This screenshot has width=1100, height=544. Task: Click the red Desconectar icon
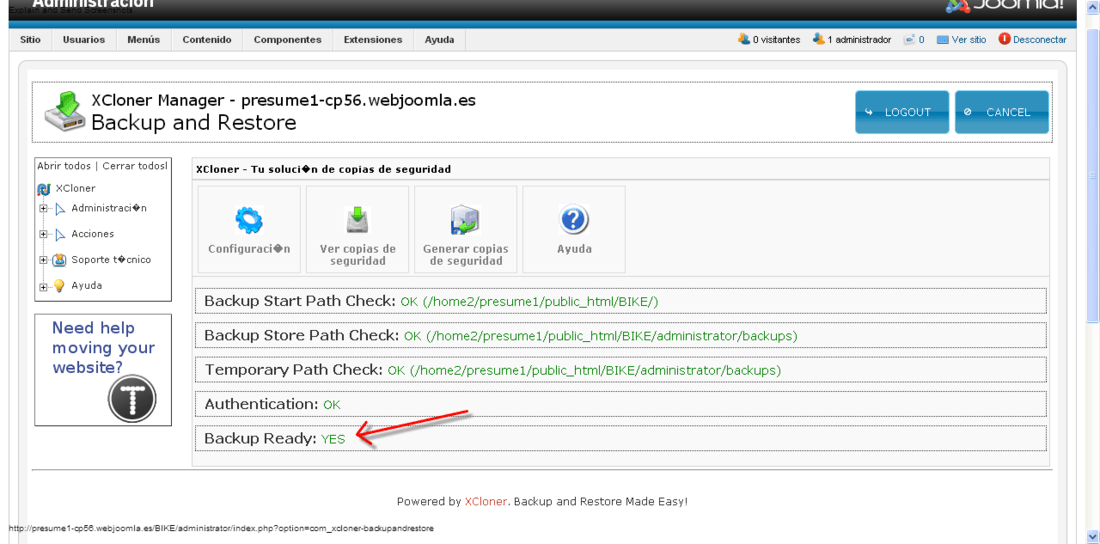tap(1004, 39)
